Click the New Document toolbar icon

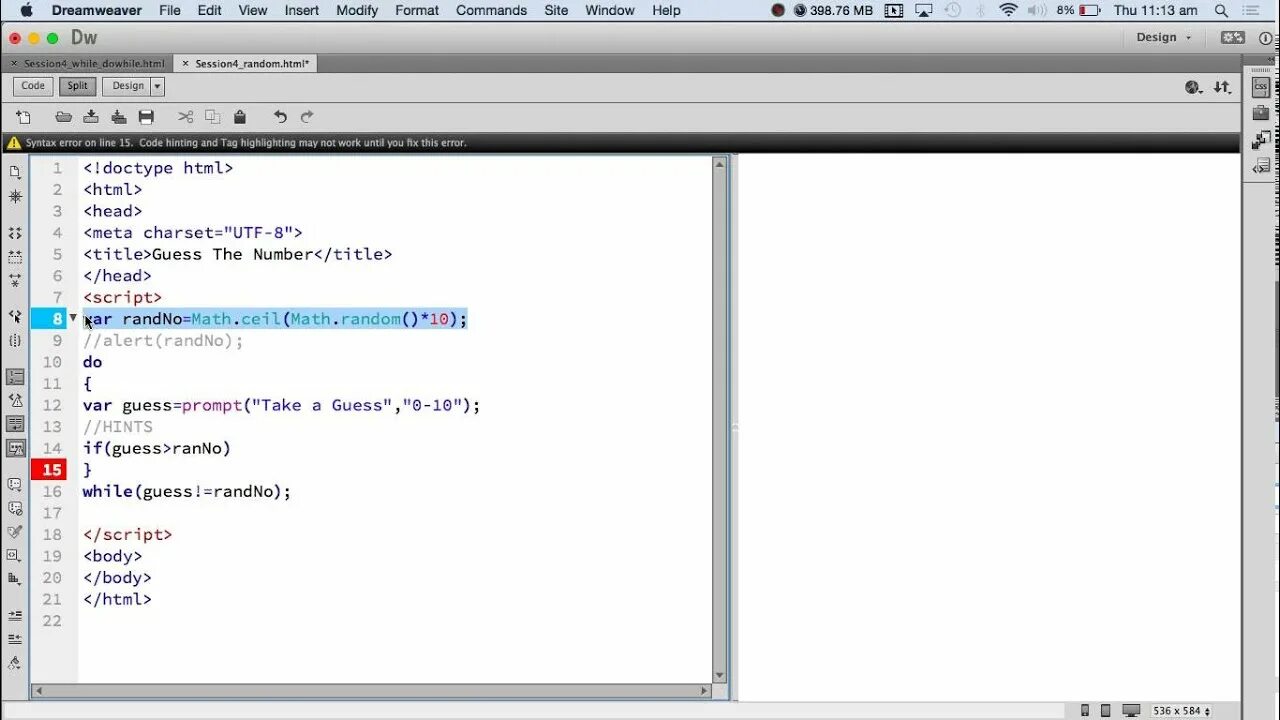coord(24,117)
